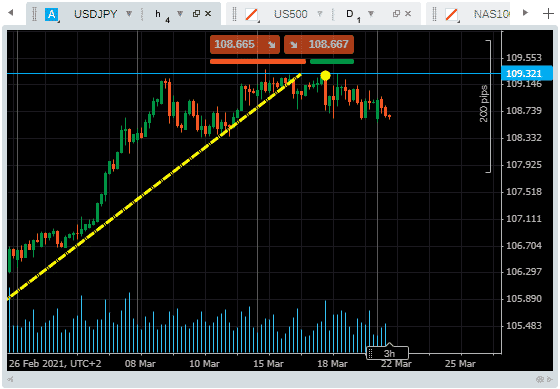560x389 pixels.
Task: Select the yellow dashed trendline
Action: tap(154, 186)
